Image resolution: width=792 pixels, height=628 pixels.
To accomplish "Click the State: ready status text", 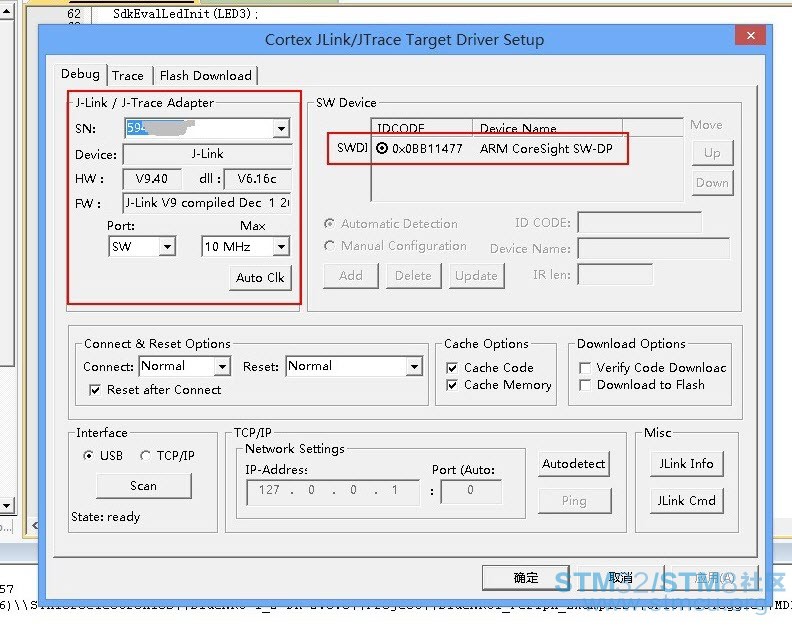I will [x=106, y=517].
